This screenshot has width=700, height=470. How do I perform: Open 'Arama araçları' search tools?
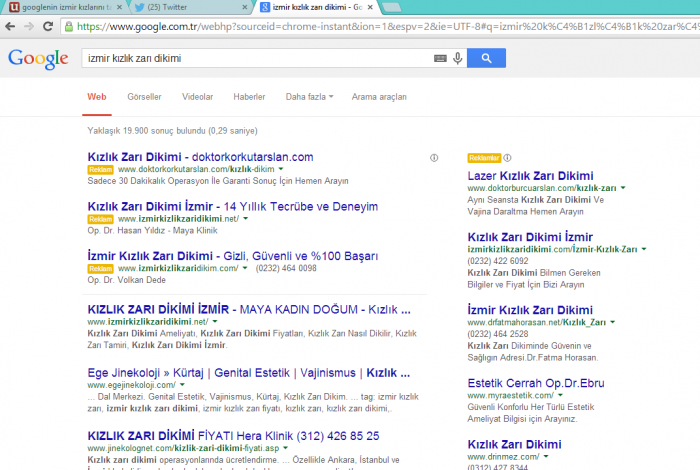pyautogui.click(x=379, y=97)
